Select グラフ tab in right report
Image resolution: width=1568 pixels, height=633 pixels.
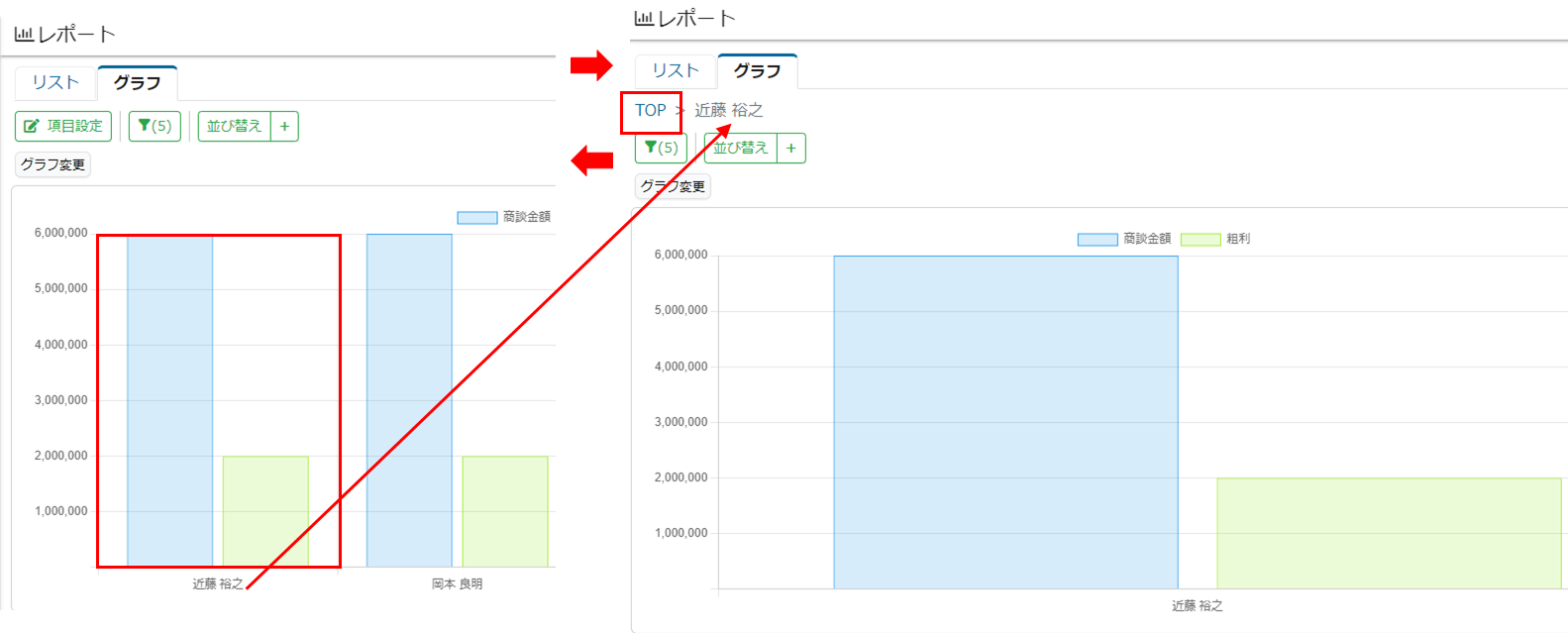tap(757, 71)
